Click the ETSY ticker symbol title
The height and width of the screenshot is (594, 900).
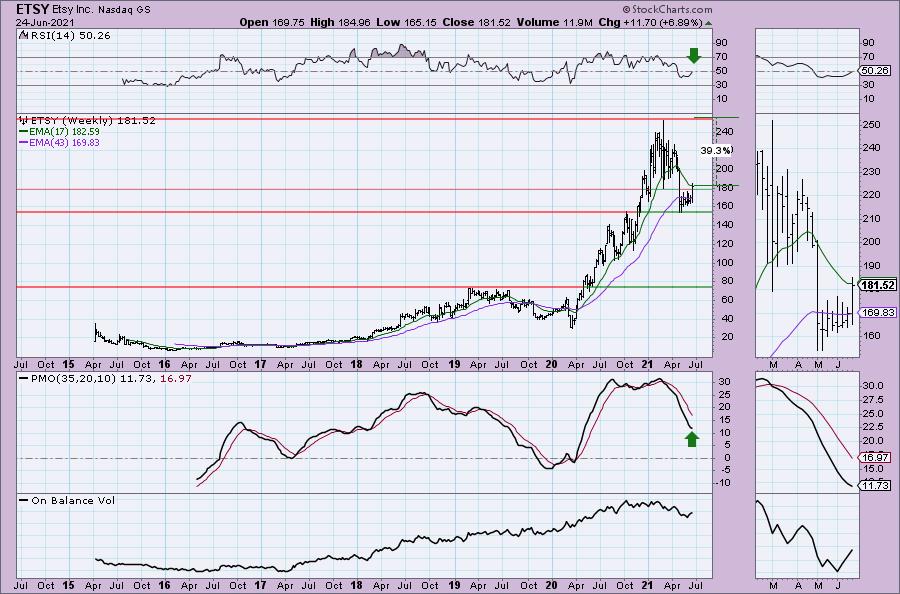coord(33,10)
